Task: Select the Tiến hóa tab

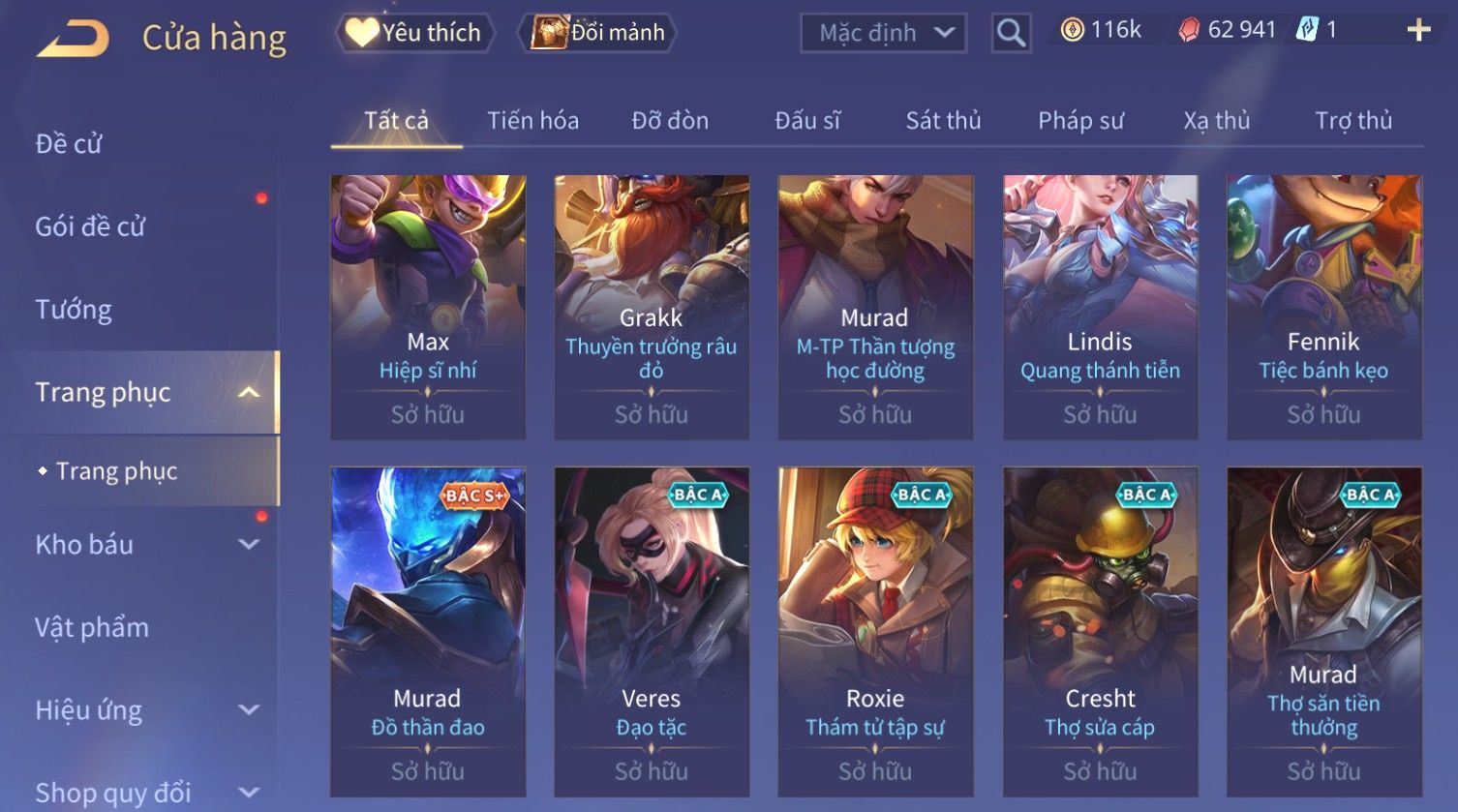Action: tap(532, 121)
